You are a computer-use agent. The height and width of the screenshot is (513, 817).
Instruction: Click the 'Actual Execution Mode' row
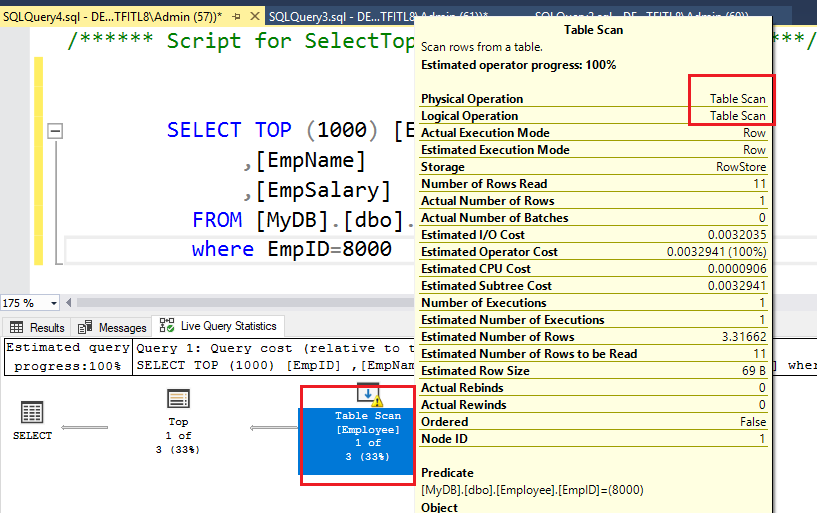593,133
